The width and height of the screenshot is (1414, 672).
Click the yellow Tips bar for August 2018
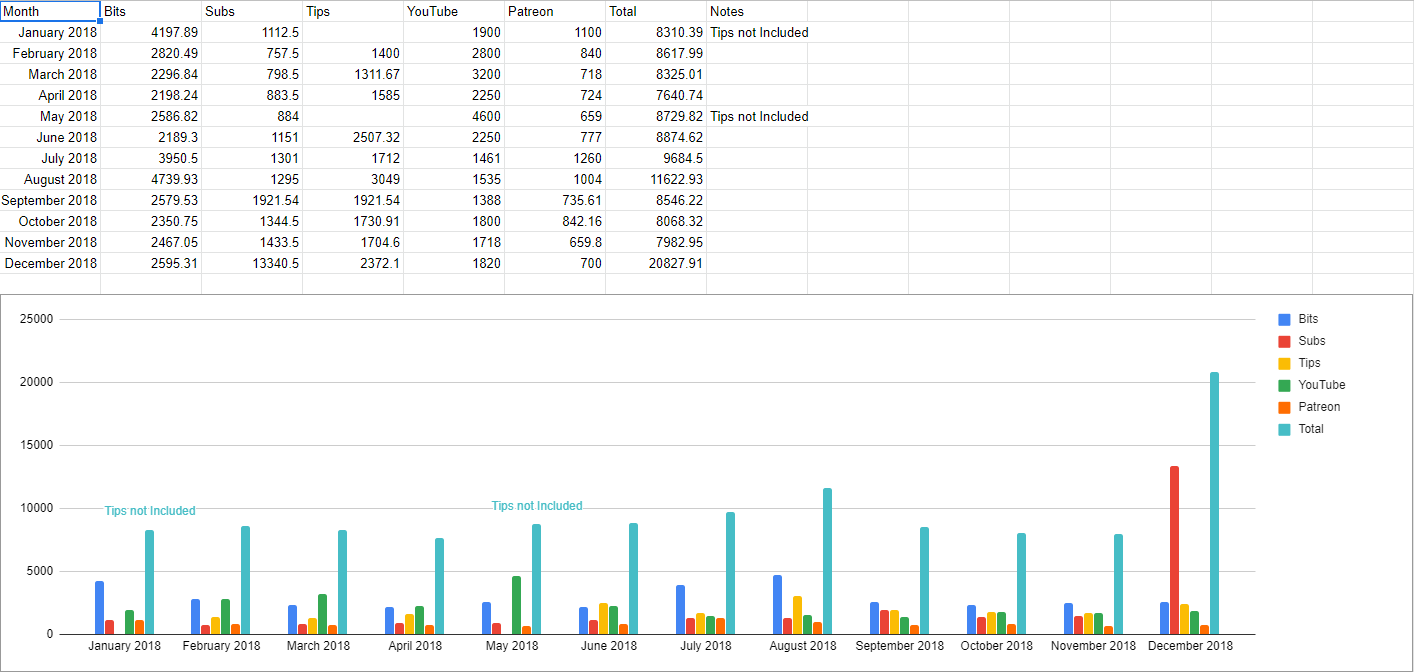(x=797, y=615)
